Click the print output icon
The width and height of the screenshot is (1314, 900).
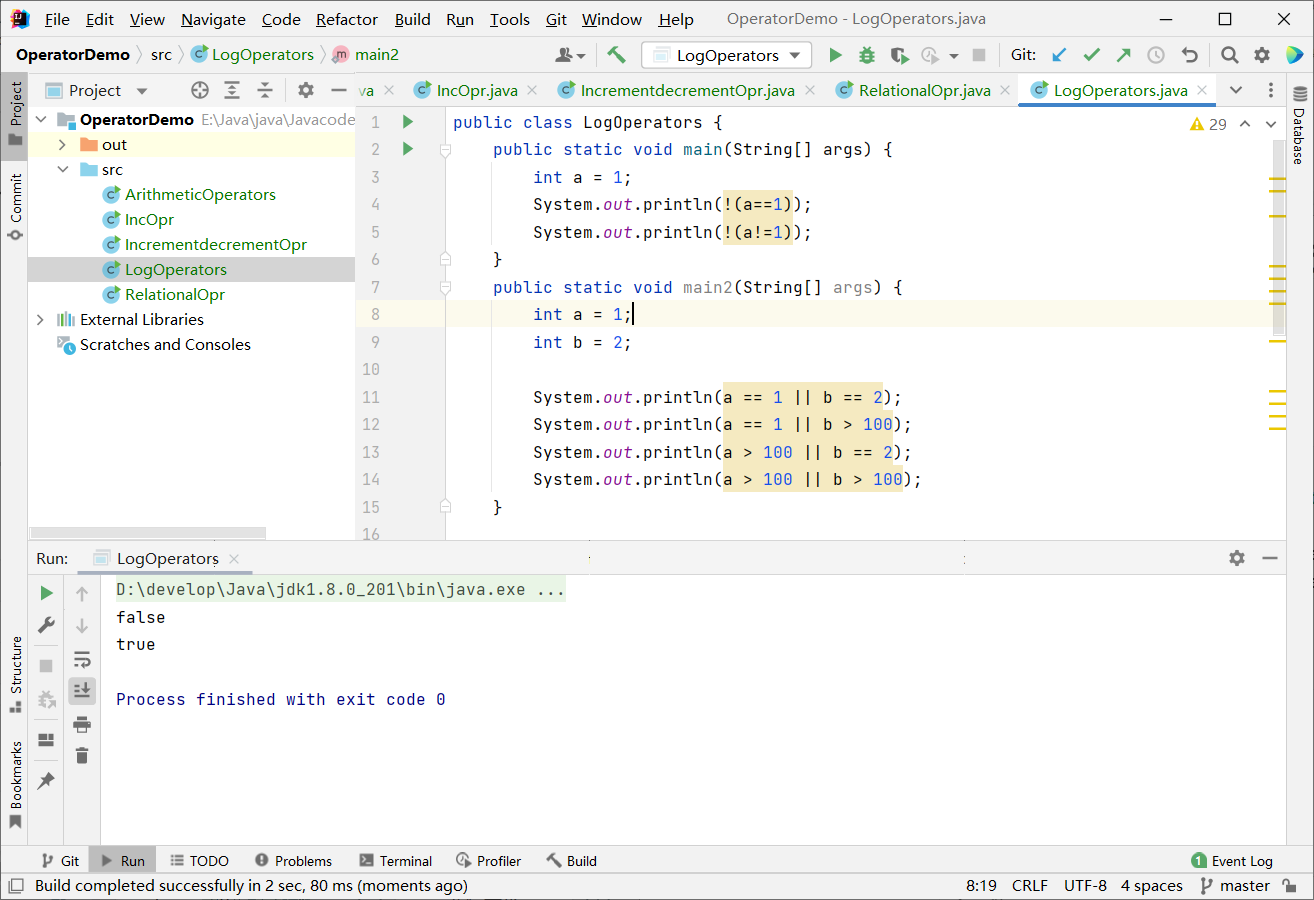point(82,724)
